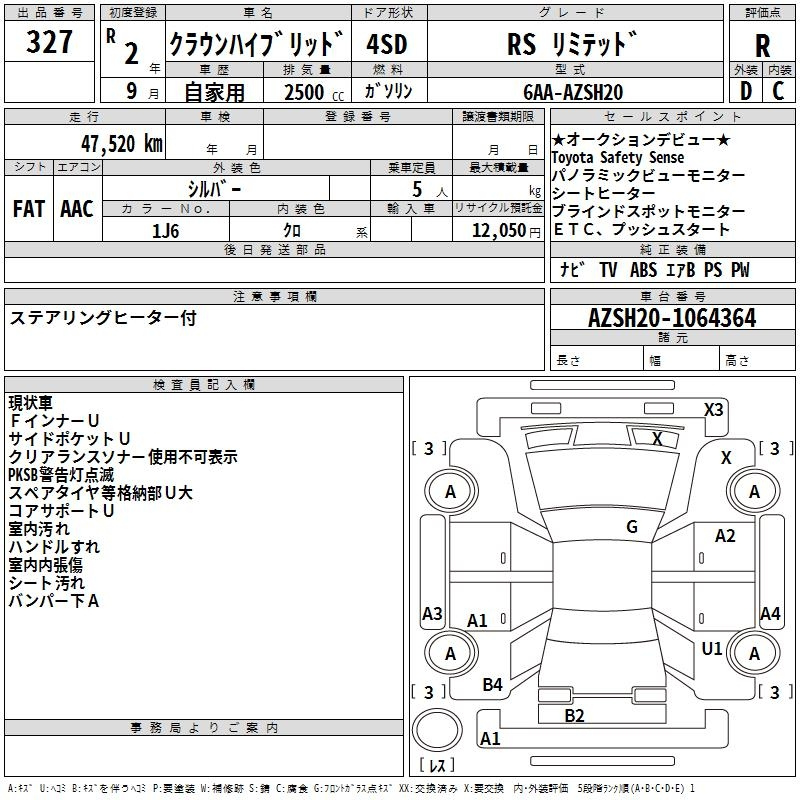Click the X3 damage marker on the diagram
Screen dimensions: 800x800
coord(713,409)
